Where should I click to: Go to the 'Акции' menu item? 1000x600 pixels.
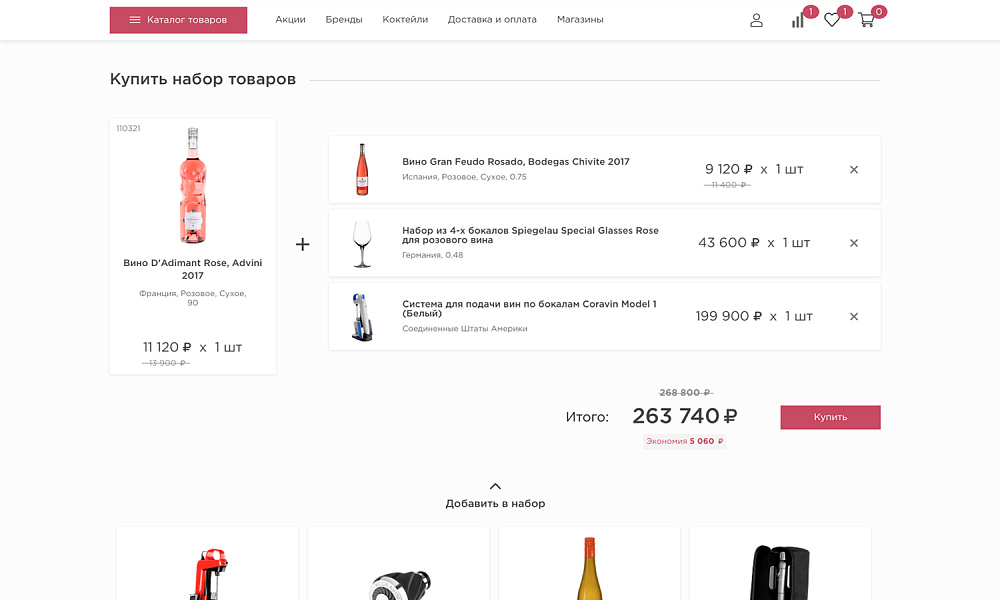290,20
